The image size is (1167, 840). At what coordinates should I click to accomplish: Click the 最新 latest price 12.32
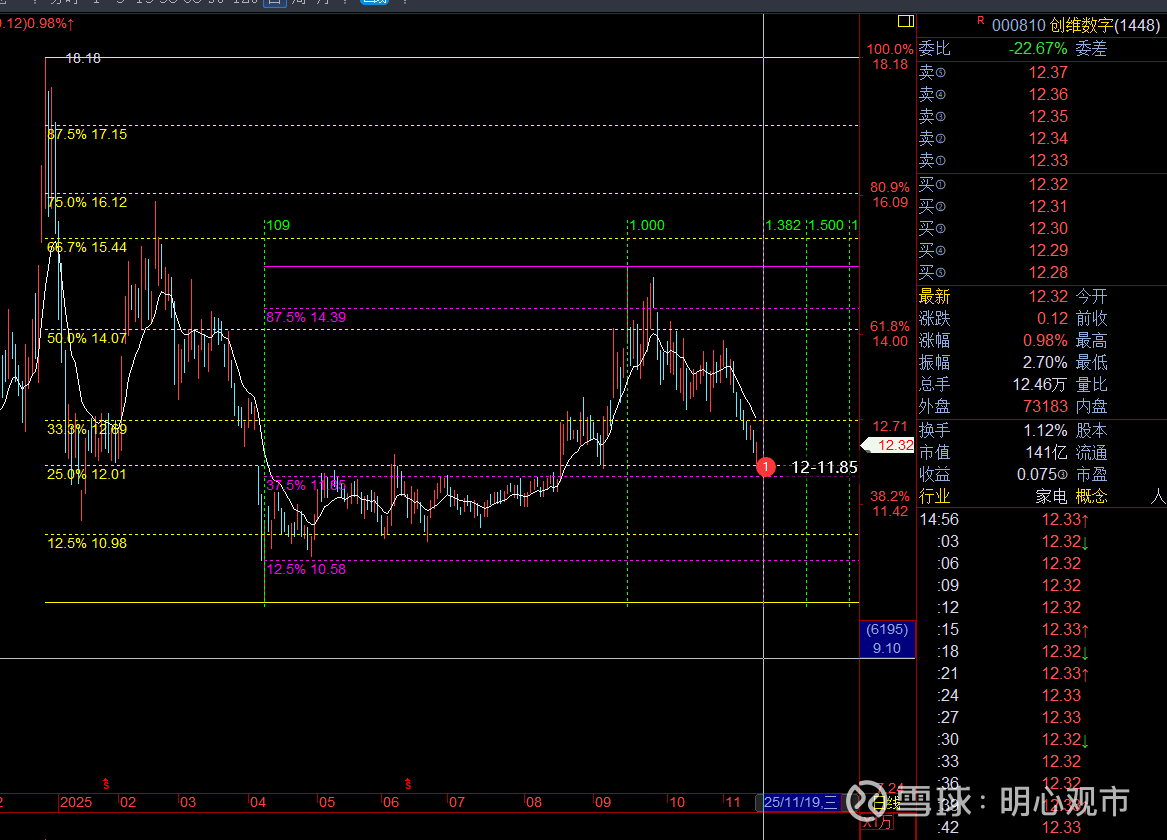[1048, 297]
